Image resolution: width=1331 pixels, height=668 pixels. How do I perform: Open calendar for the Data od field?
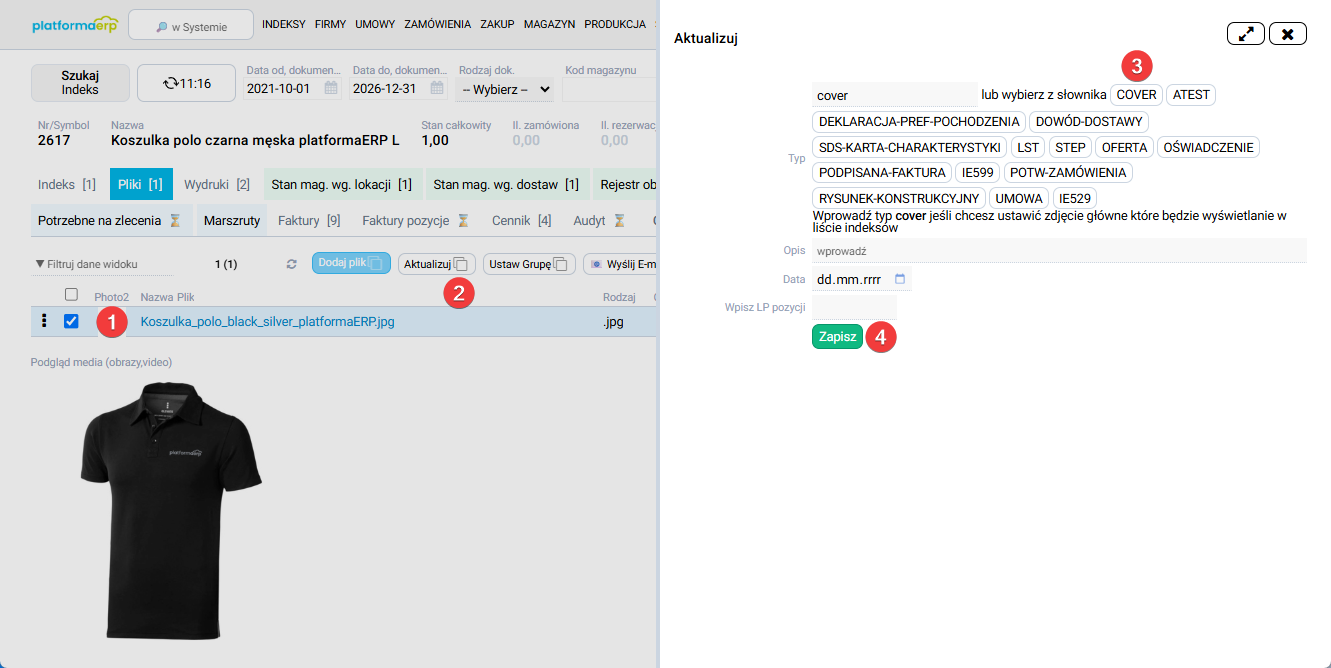coord(330,88)
